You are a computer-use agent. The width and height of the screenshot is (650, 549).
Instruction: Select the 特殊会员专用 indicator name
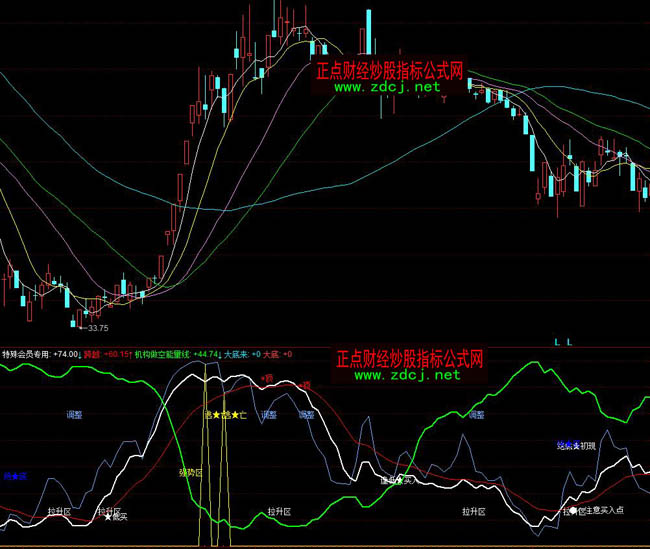click(x=26, y=353)
